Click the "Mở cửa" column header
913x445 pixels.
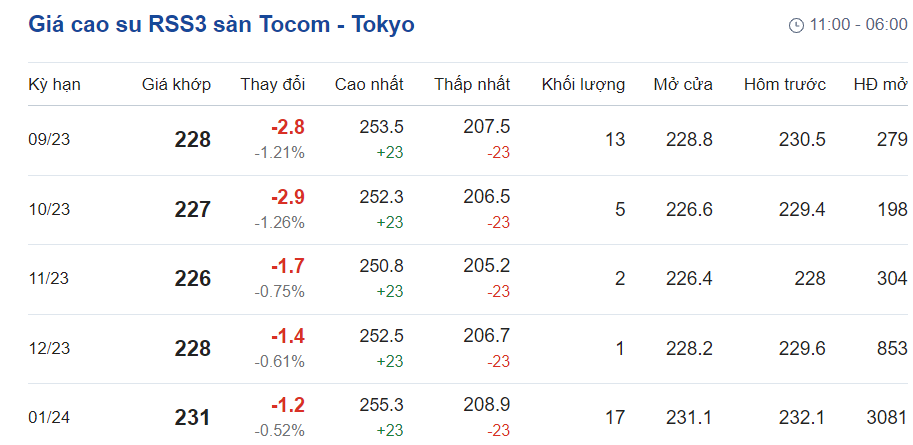pyautogui.click(x=683, y=85)
